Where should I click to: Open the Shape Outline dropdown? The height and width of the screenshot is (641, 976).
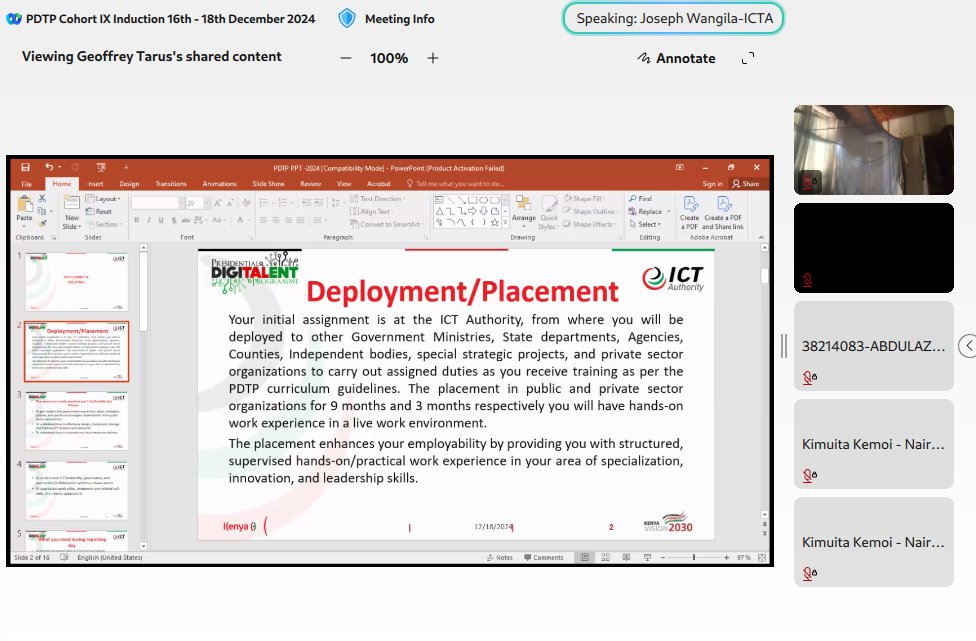(590, 212)
